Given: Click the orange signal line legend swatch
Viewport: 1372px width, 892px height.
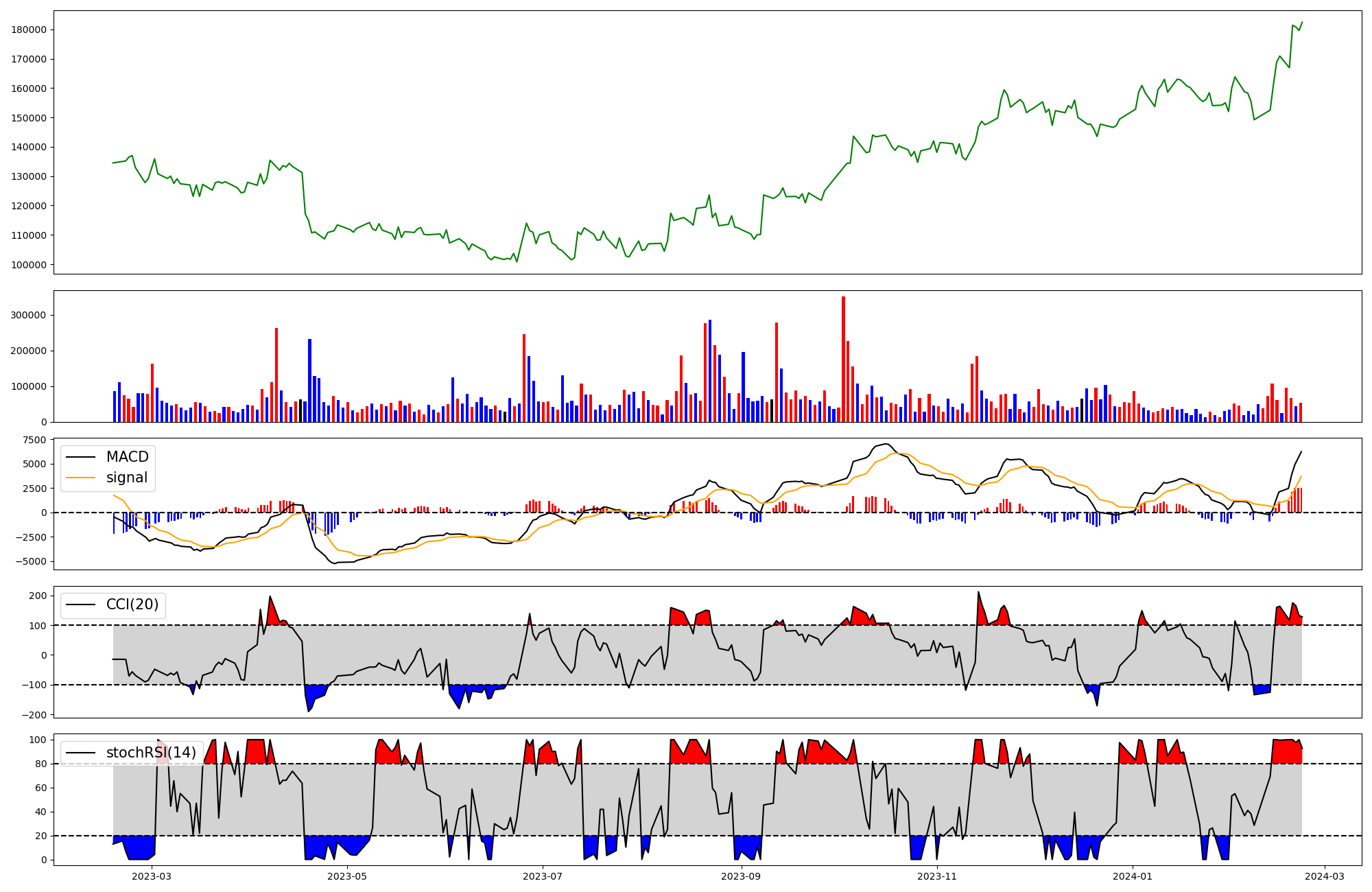Looking at the screenshot, I should tap(80, 478).
